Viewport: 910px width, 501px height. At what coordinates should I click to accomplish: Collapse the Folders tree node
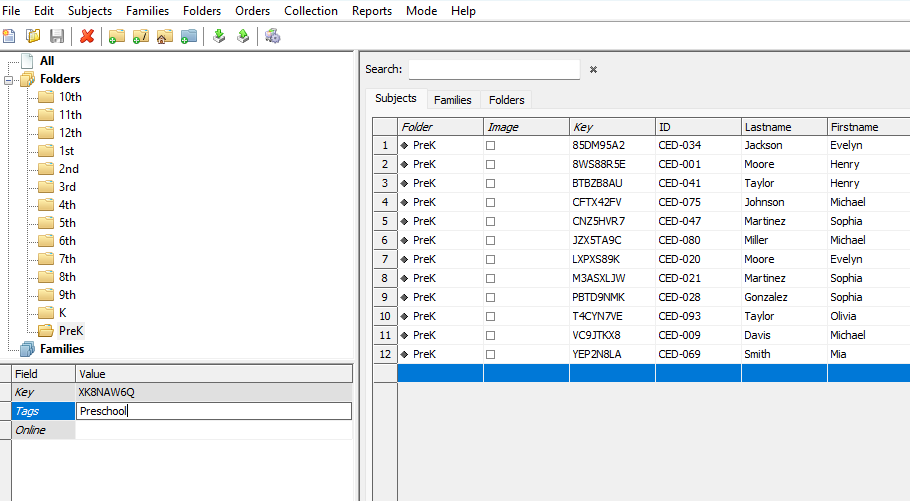click(x=10, y=79)
